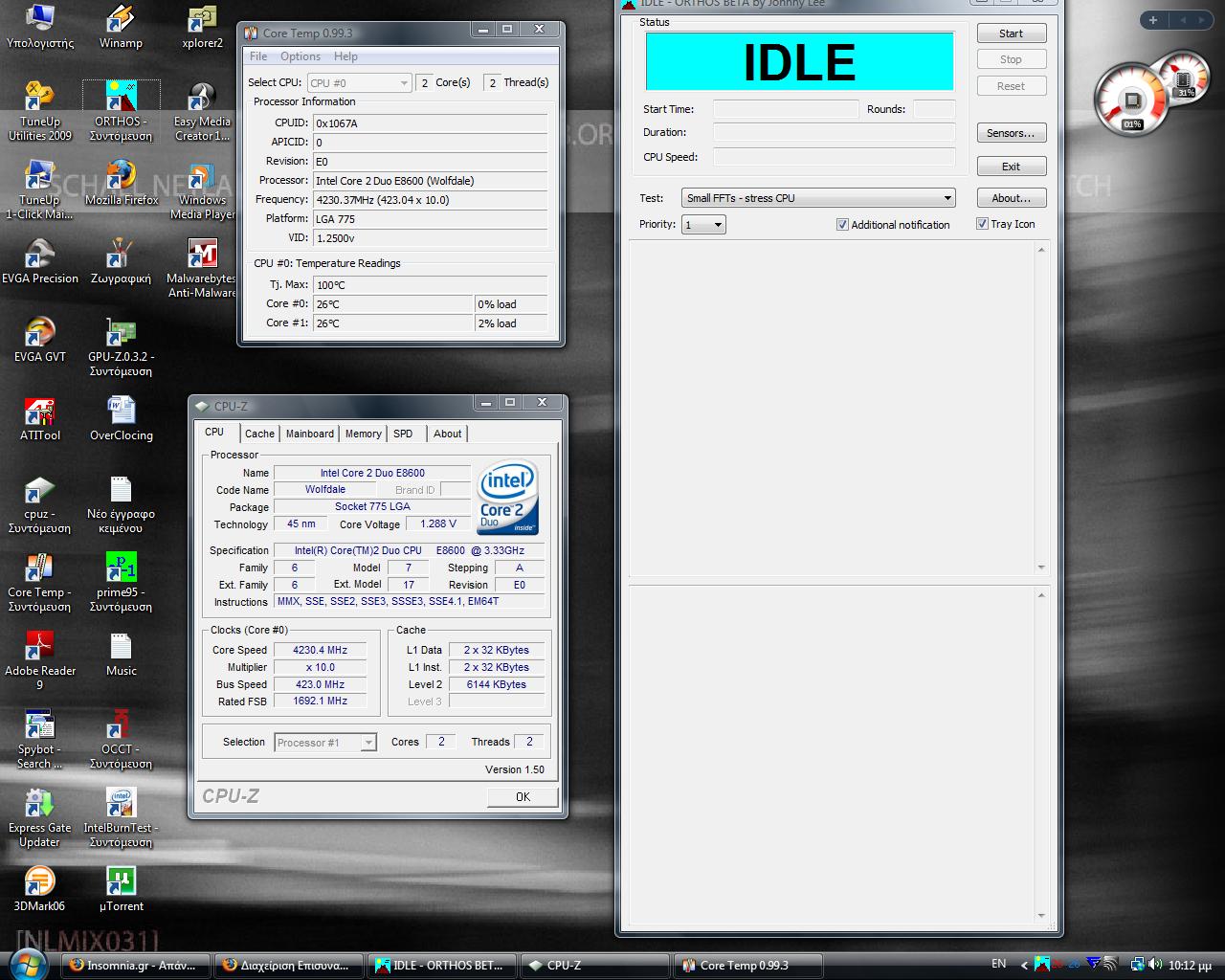Click the Windows Start orb
This screenshot has width=1225, height=980.
coord(26,963)
